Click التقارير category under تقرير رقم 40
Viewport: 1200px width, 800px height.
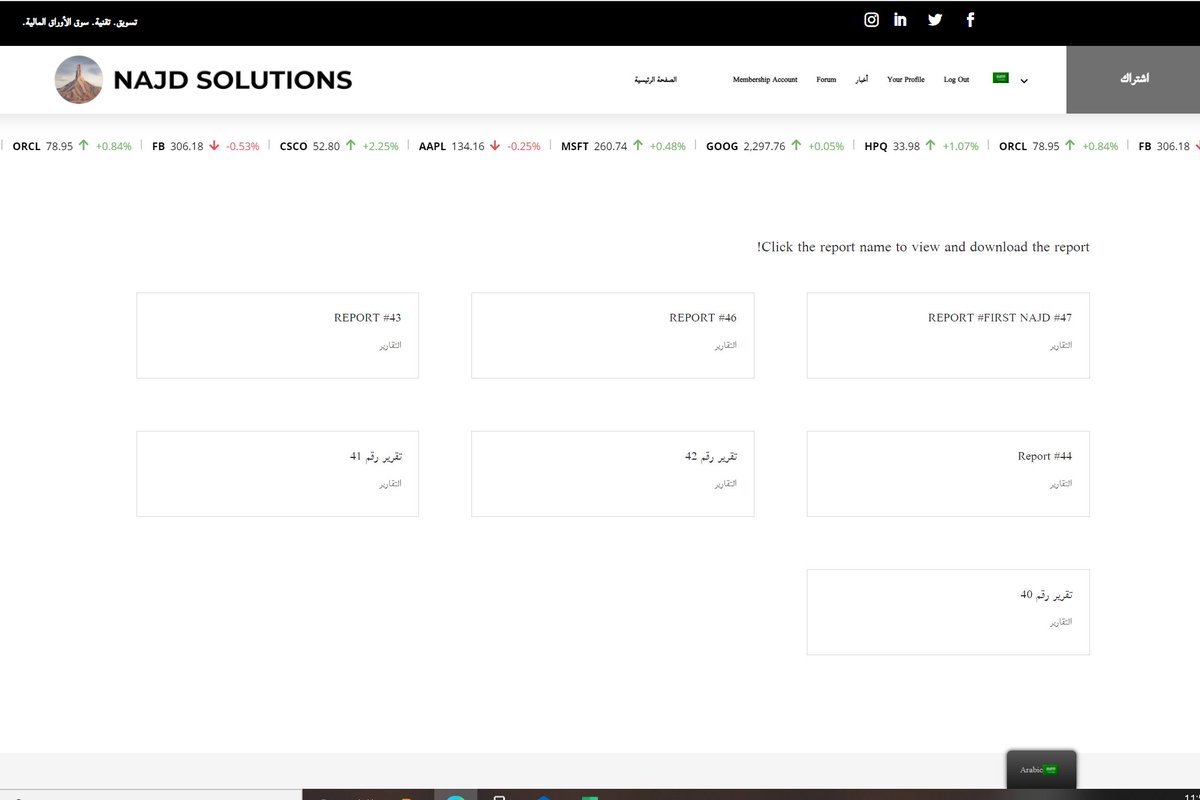1060,622
